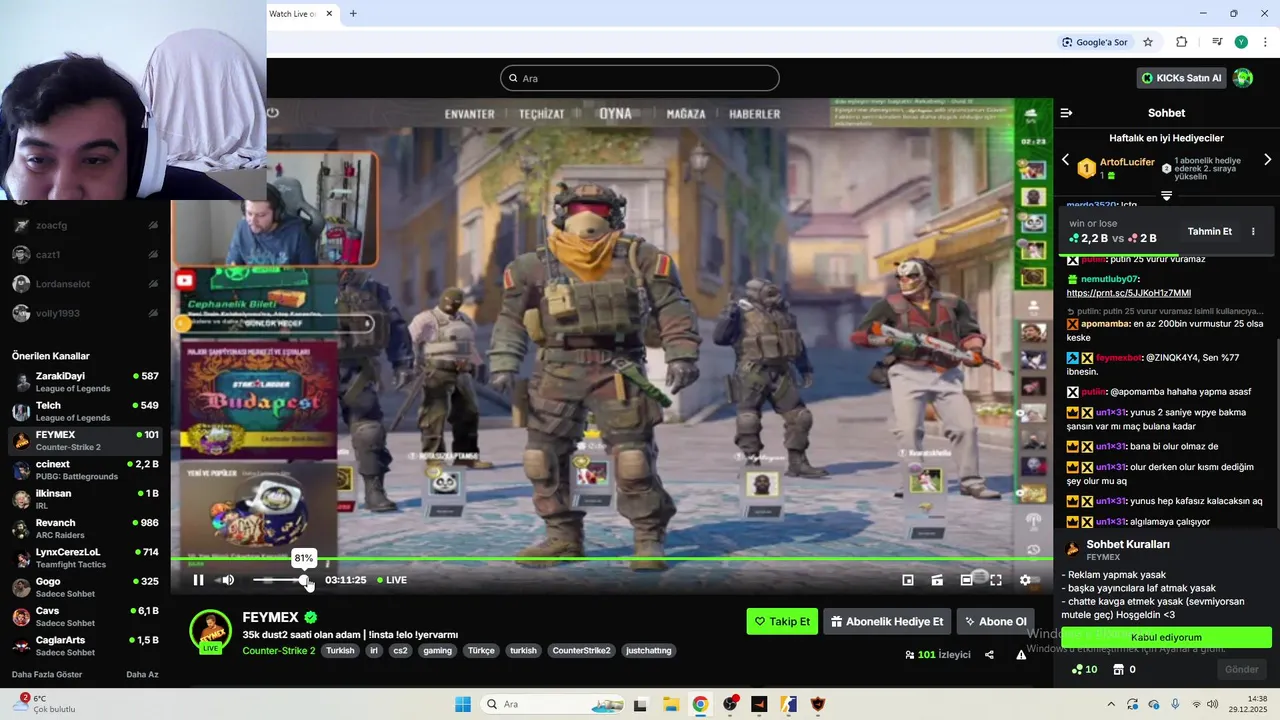The height and width of the screenshot is (720, 1280).
Task: Pause the live stream playback
Action: [x=198, y=580]
